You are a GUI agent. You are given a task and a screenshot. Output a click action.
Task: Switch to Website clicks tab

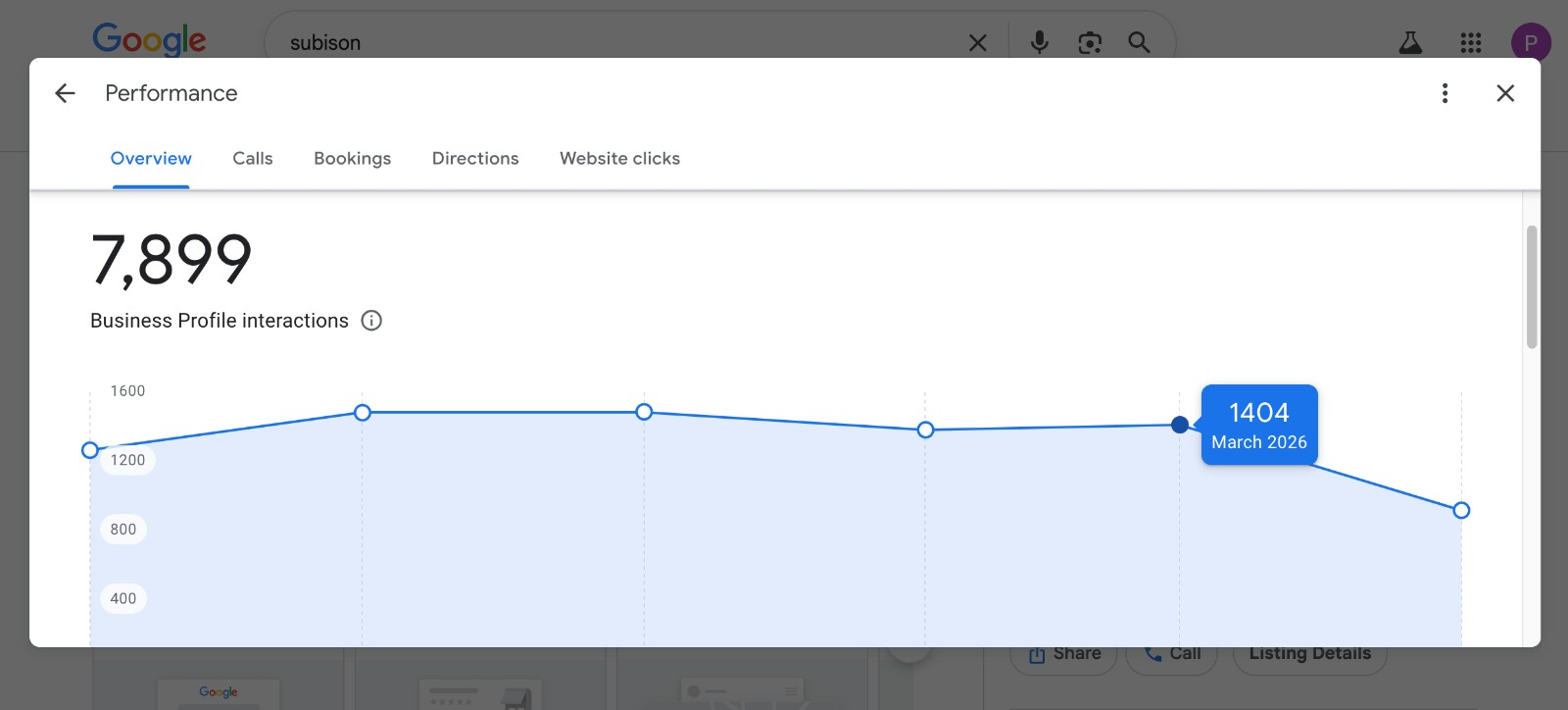(619, 159)
